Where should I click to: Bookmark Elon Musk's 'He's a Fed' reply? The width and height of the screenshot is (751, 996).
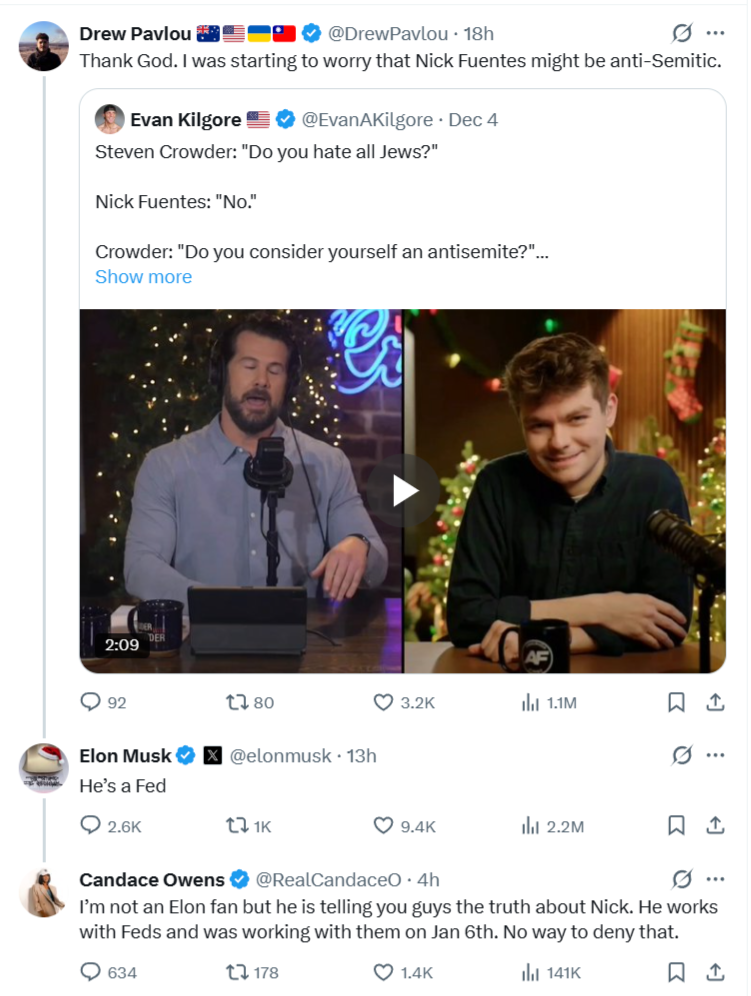pos(676,826)
